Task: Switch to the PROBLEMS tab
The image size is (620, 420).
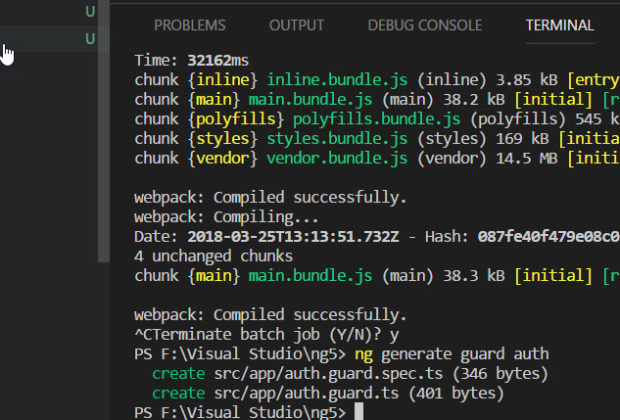Action: (190, 25)
